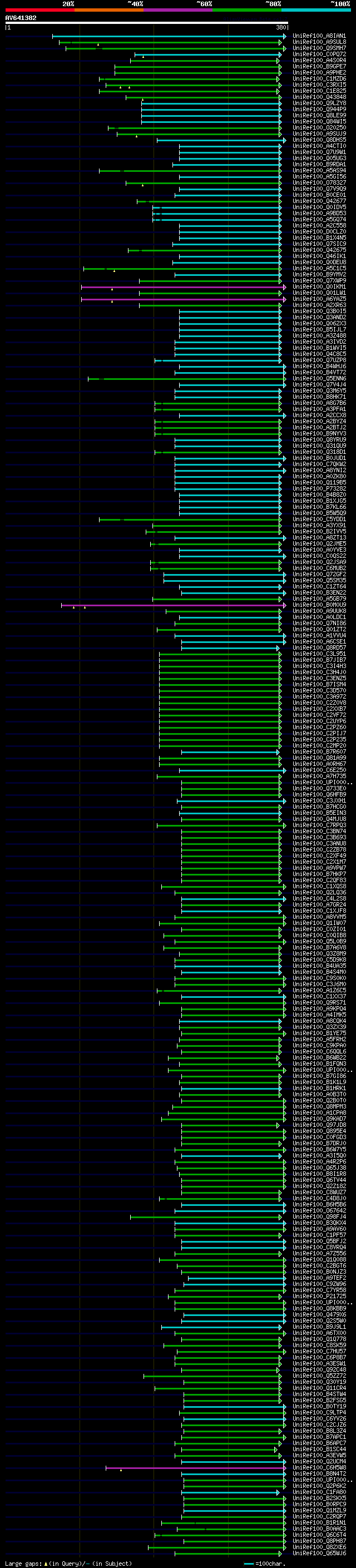This screenshot has height=1568, width=356.
Task: Select hit label UniRef100_C3BN74
Action: click(319, 831)
